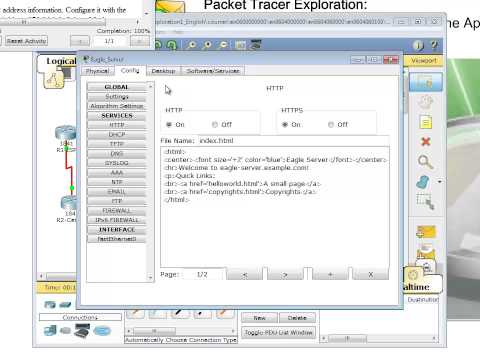Go to previous HTTP page with '<'
Screen dimensions: 480x360
pyautogui.click(x=245, y=275)
